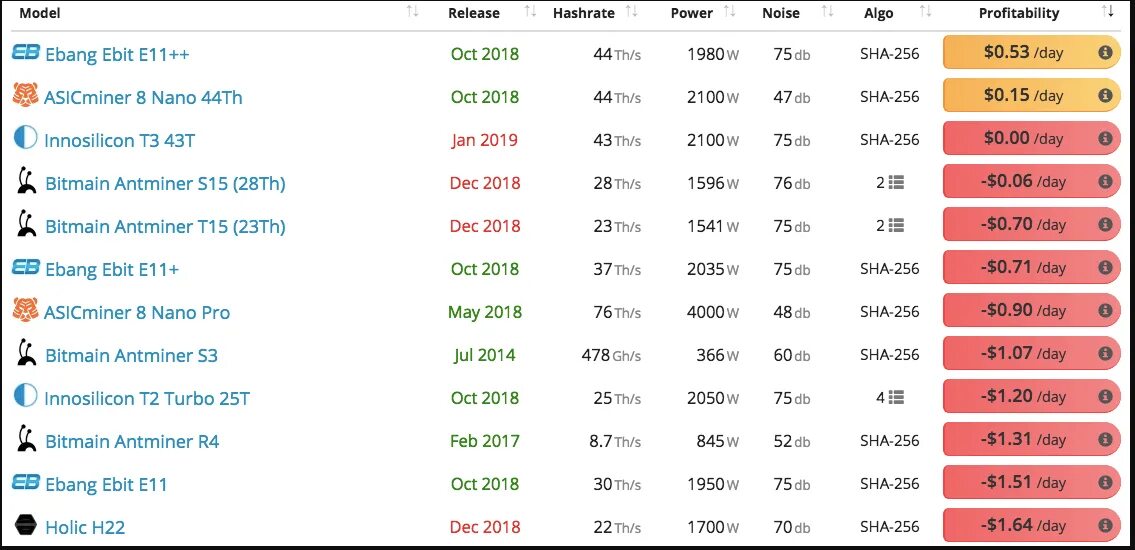Open the ASICminer 8 Nano Pro link
This screenshot has height=550, width=1135.
(137, 312)
